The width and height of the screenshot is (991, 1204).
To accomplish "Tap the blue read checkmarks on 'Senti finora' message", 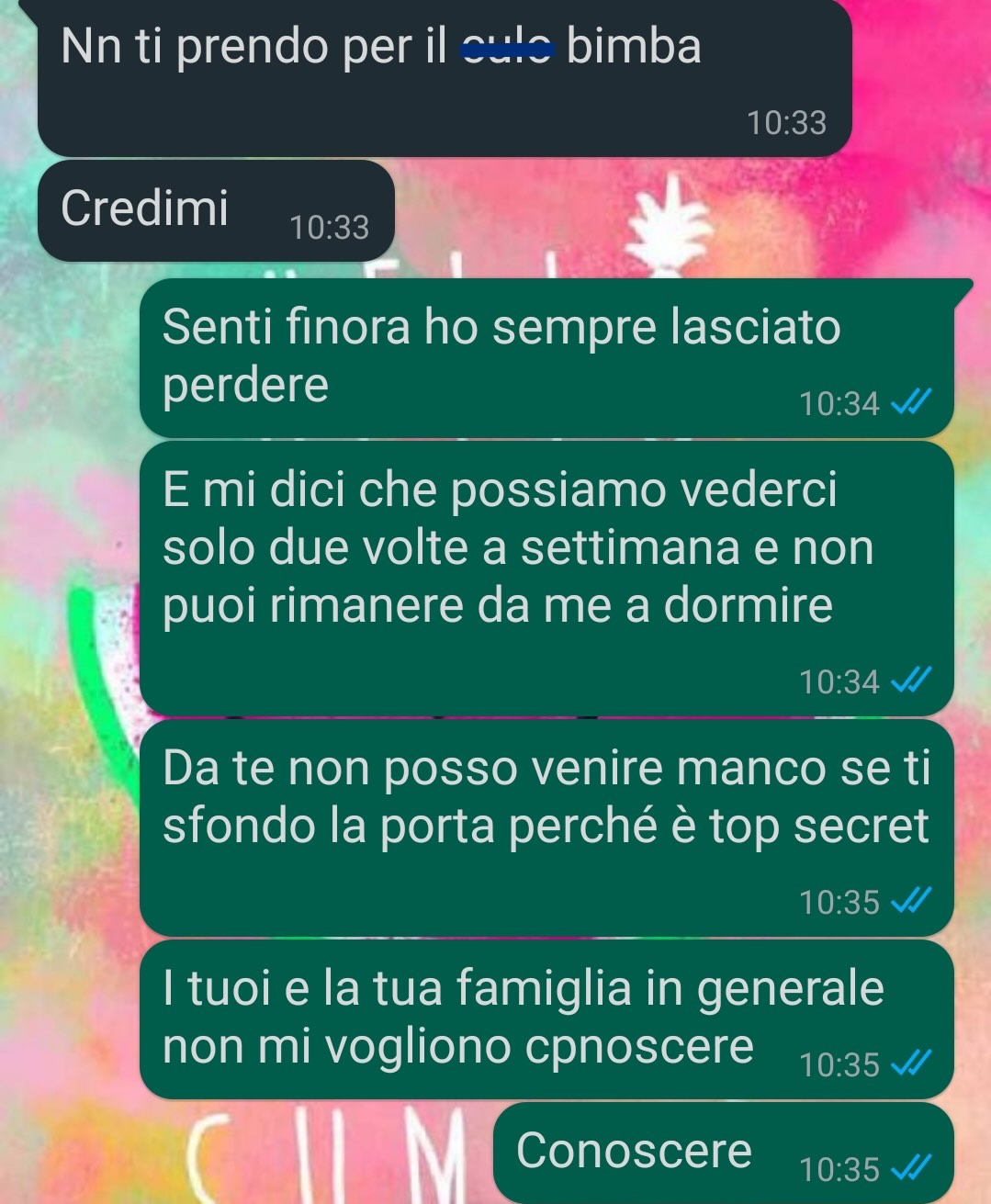I will [x=913, y=402].
